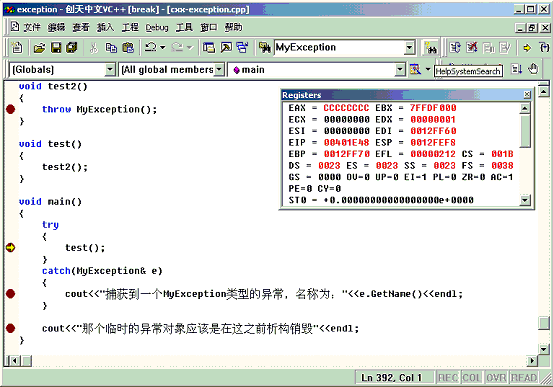Click the Step Into braces icon
Screen dimensions: 553x387
click(x=545, y=47)
